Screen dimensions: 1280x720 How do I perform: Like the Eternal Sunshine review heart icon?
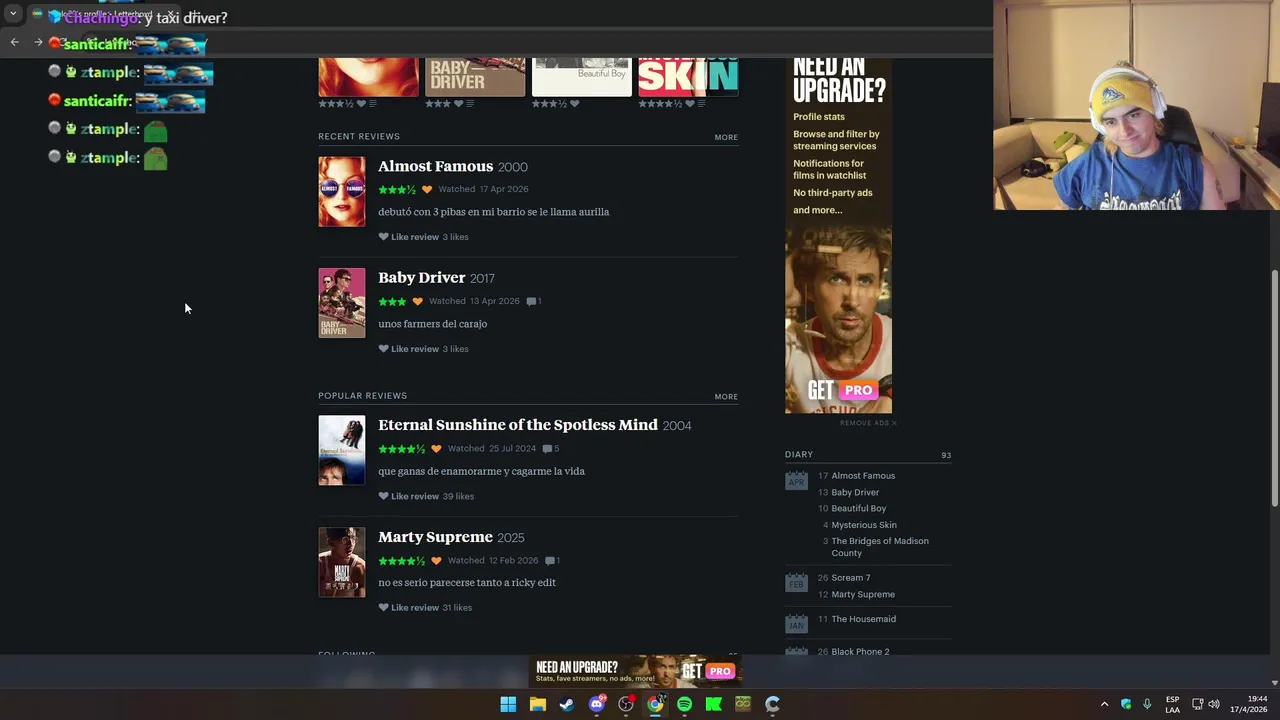tap(383, 496)
